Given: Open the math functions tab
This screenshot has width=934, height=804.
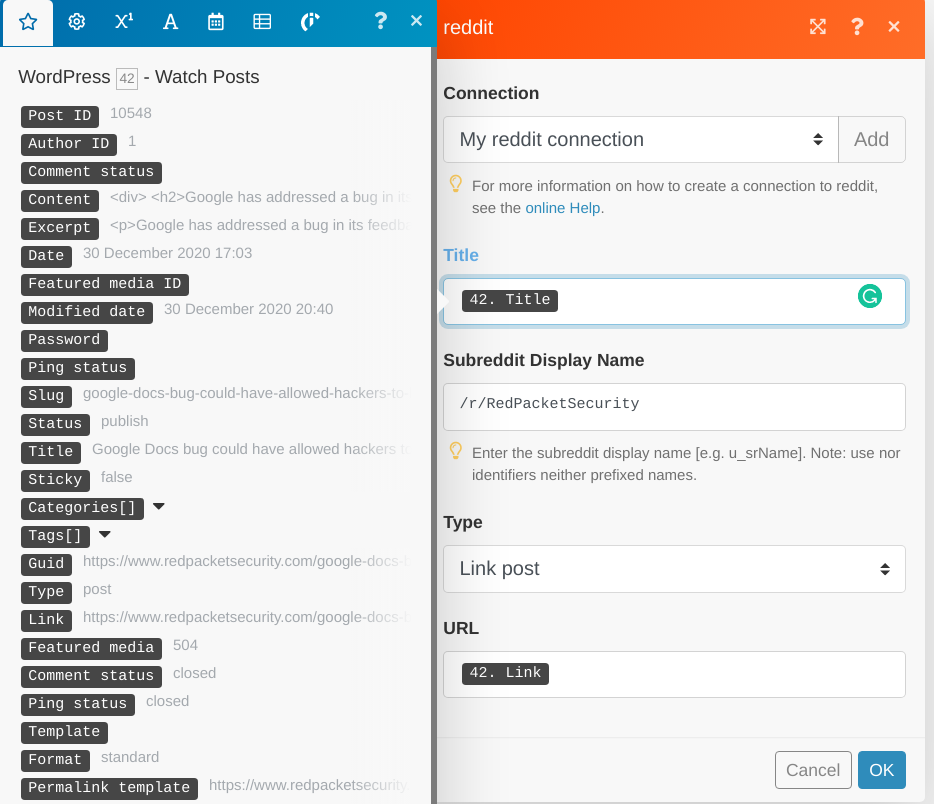Looking at the screenshot, I should [x=123, y=22].
